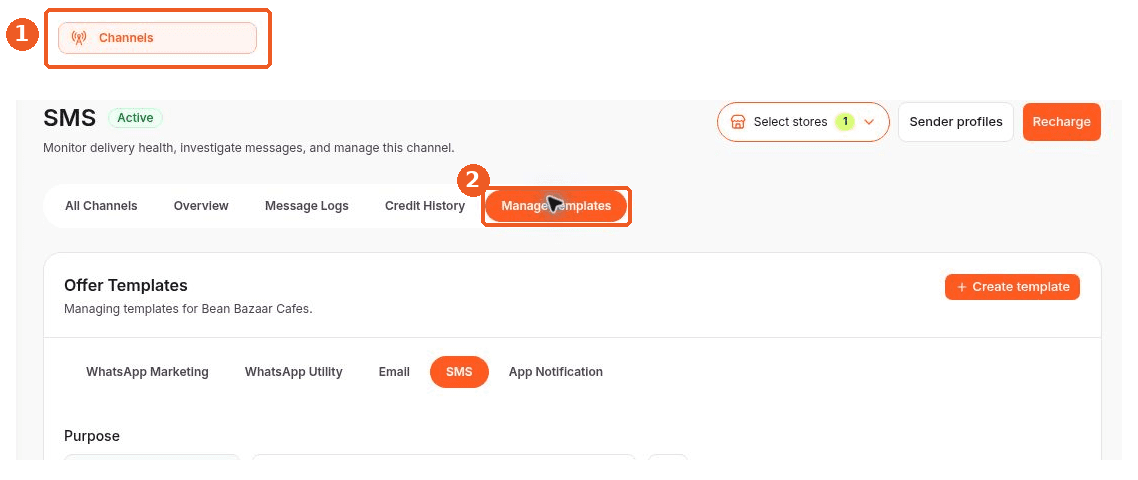Select the WhatsApp Marketing template type
The height and width of the screenshot is (480, 1138).
147,372
